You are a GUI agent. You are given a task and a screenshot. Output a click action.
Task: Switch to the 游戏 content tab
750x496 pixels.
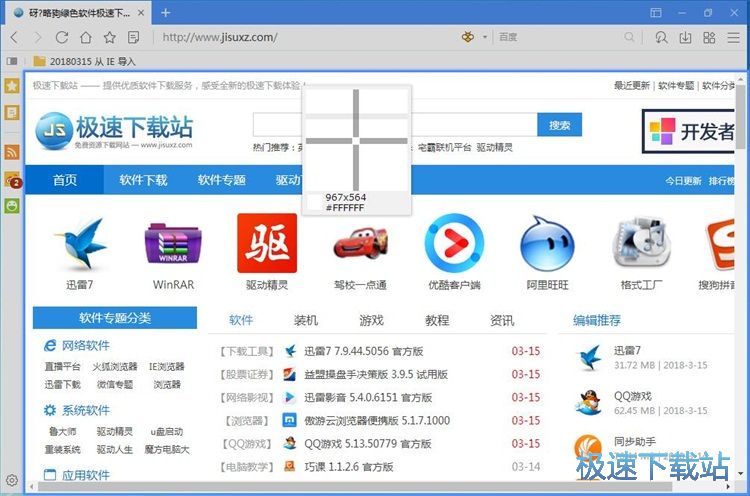pyautogui.click(x=372, y=320)
